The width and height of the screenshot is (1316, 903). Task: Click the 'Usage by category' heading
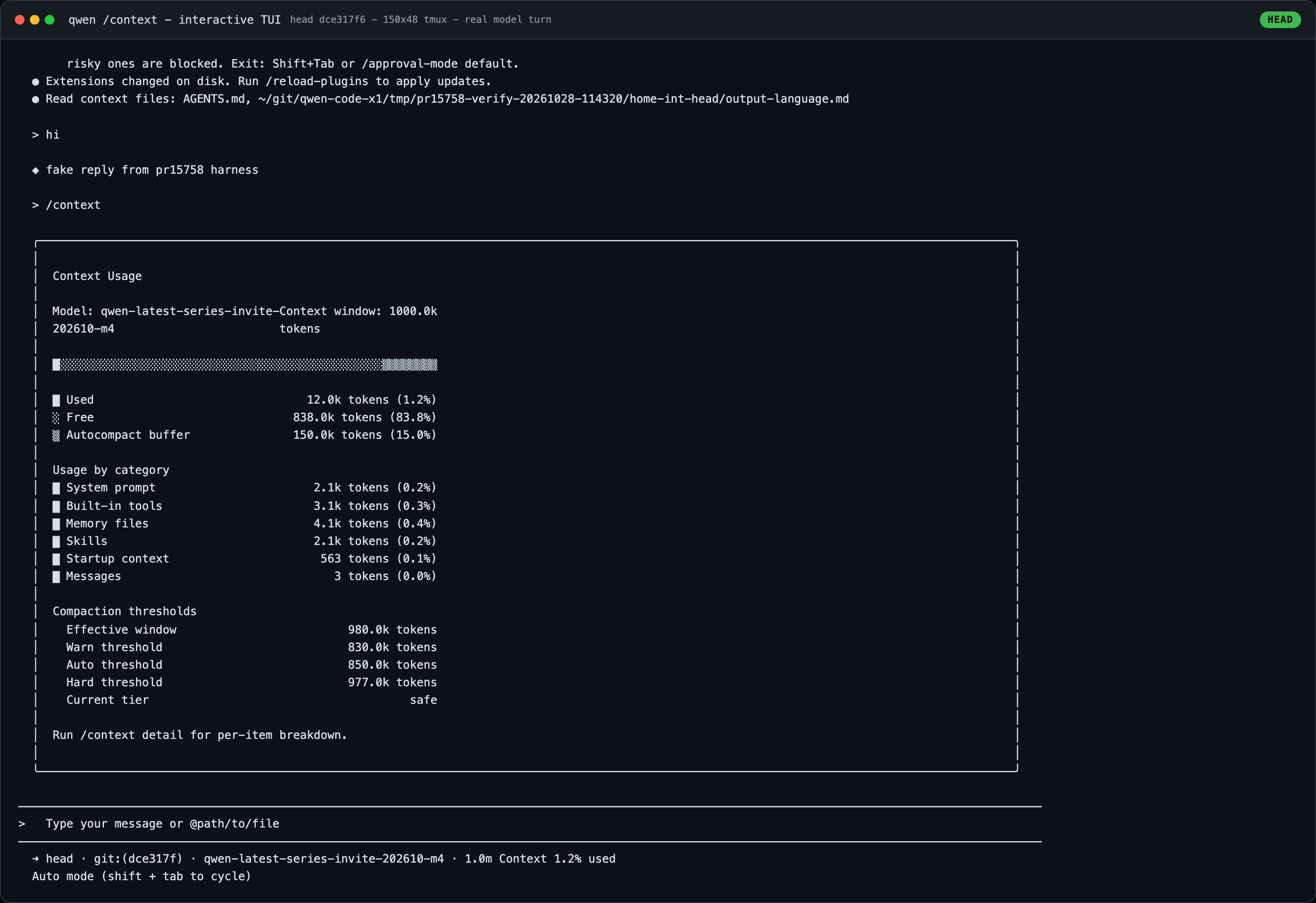(x=111, y=469)
